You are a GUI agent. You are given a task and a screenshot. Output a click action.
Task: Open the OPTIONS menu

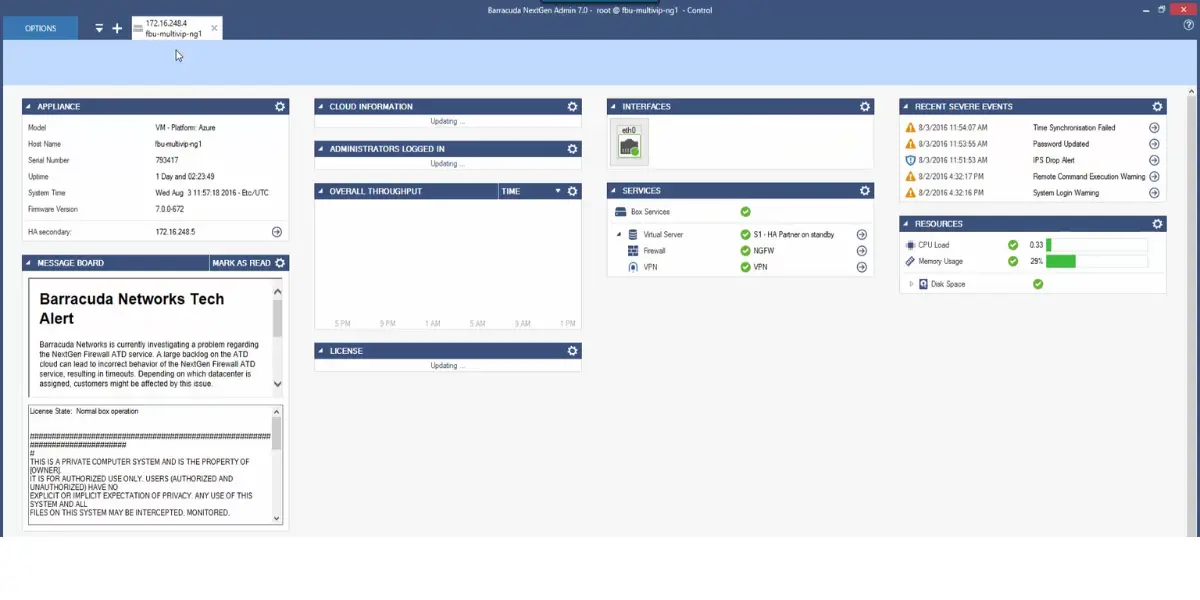[x=41, y=28]
